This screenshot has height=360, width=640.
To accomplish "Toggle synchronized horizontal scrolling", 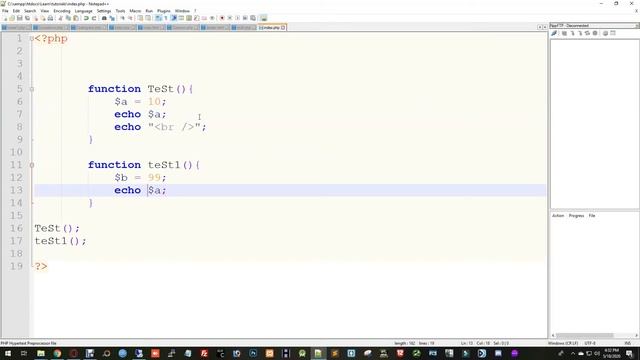I will click(148, 18).
